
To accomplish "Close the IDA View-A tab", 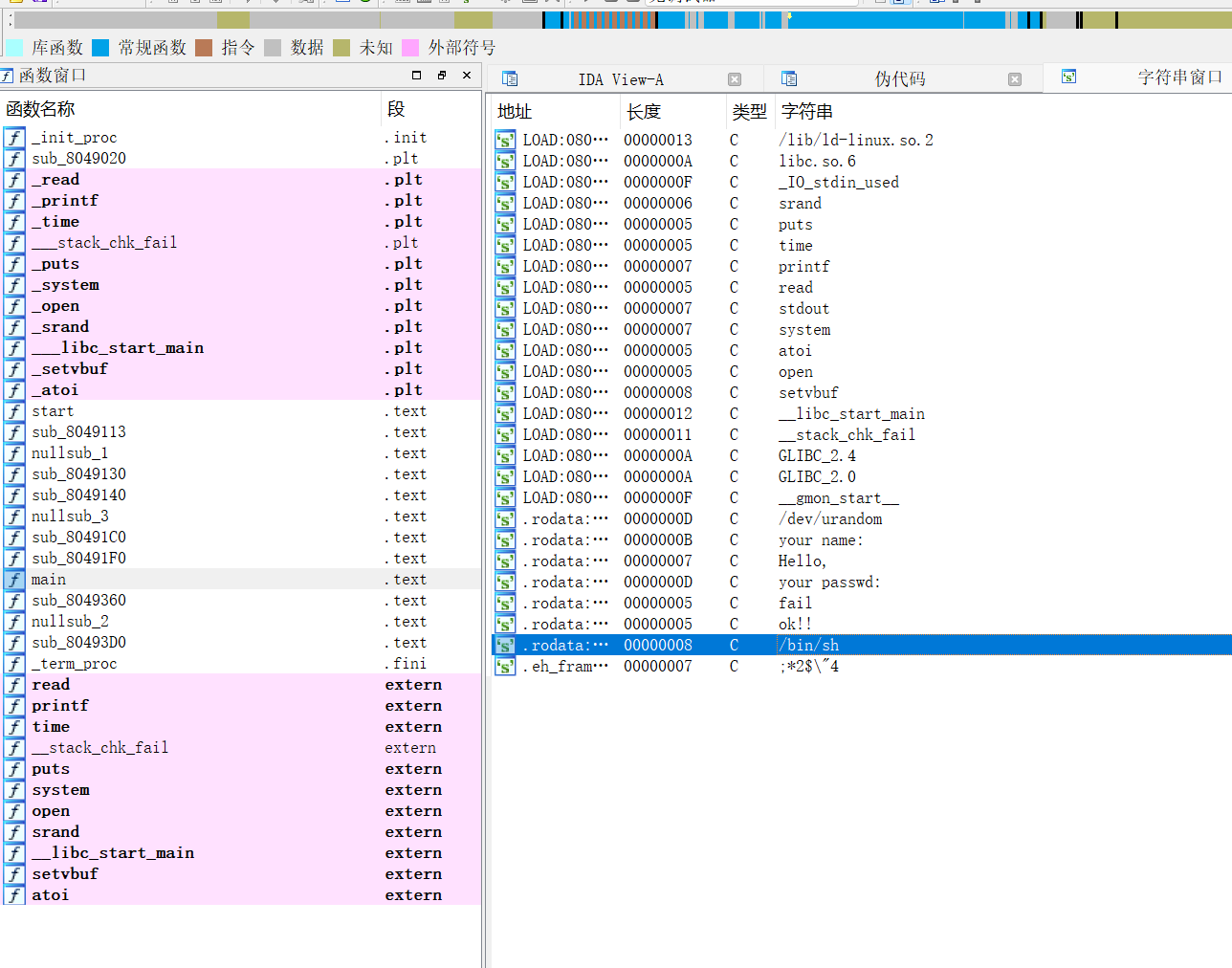I will (x=735, y=79).
